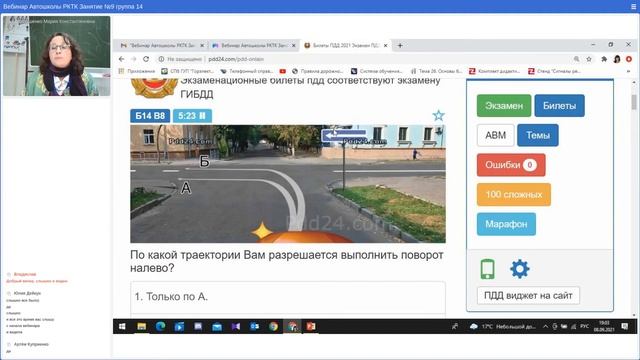640x360 pixels.
Task: Close the second webinar tab
Action: coord(293,46)
